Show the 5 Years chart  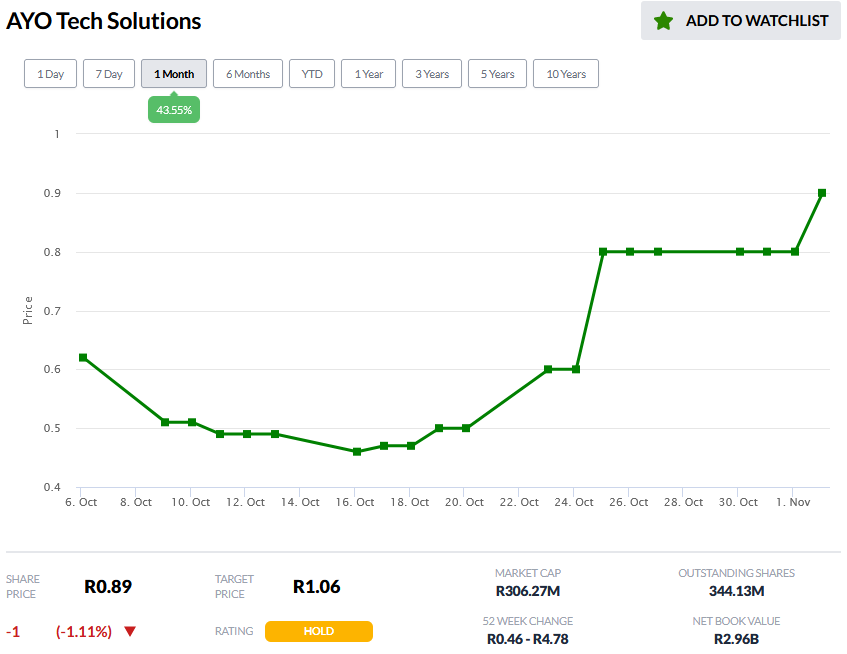click(x=498, y=73)
